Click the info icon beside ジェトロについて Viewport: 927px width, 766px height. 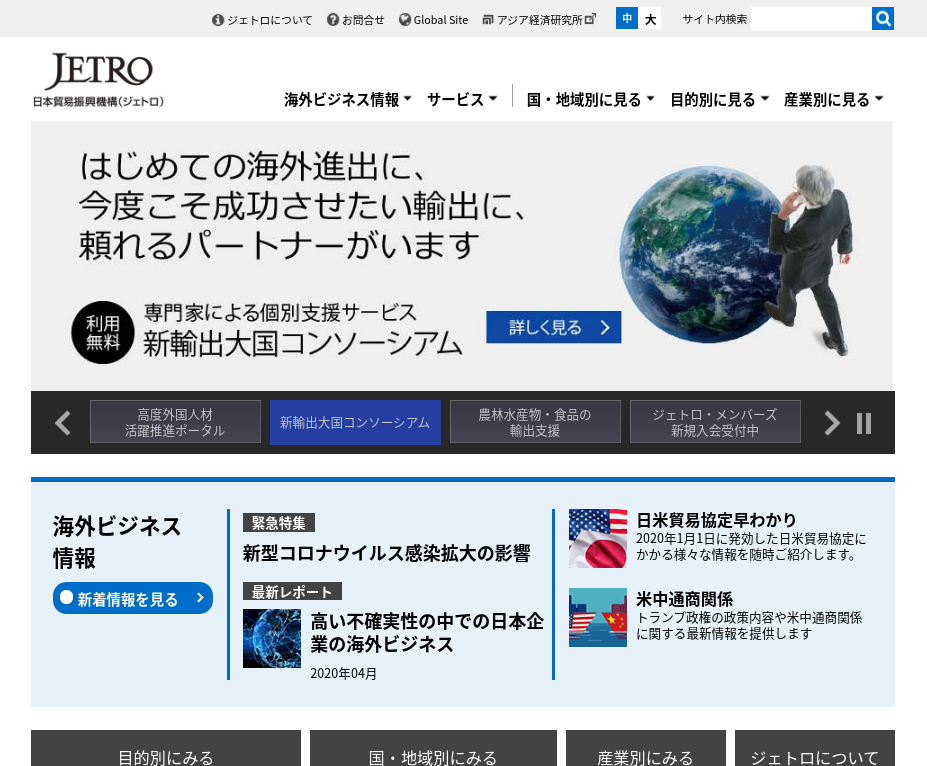pyautogui.click(x=218, y=20)
